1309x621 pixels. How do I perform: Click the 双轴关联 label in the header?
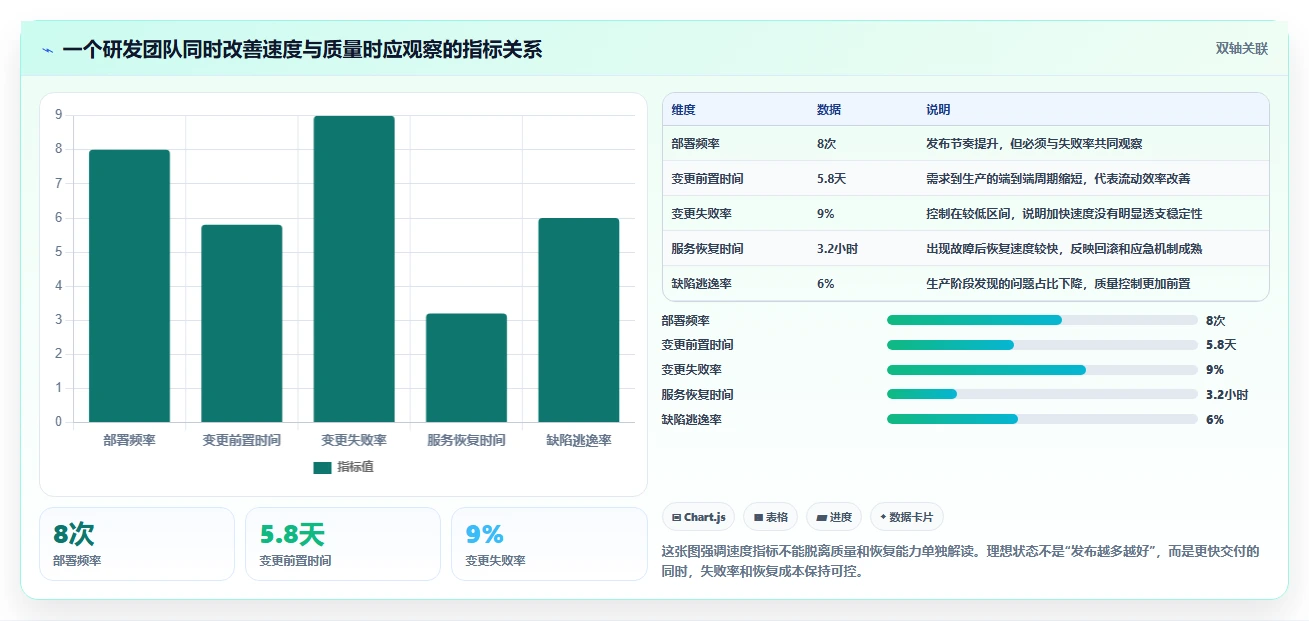coord(1242,48)
